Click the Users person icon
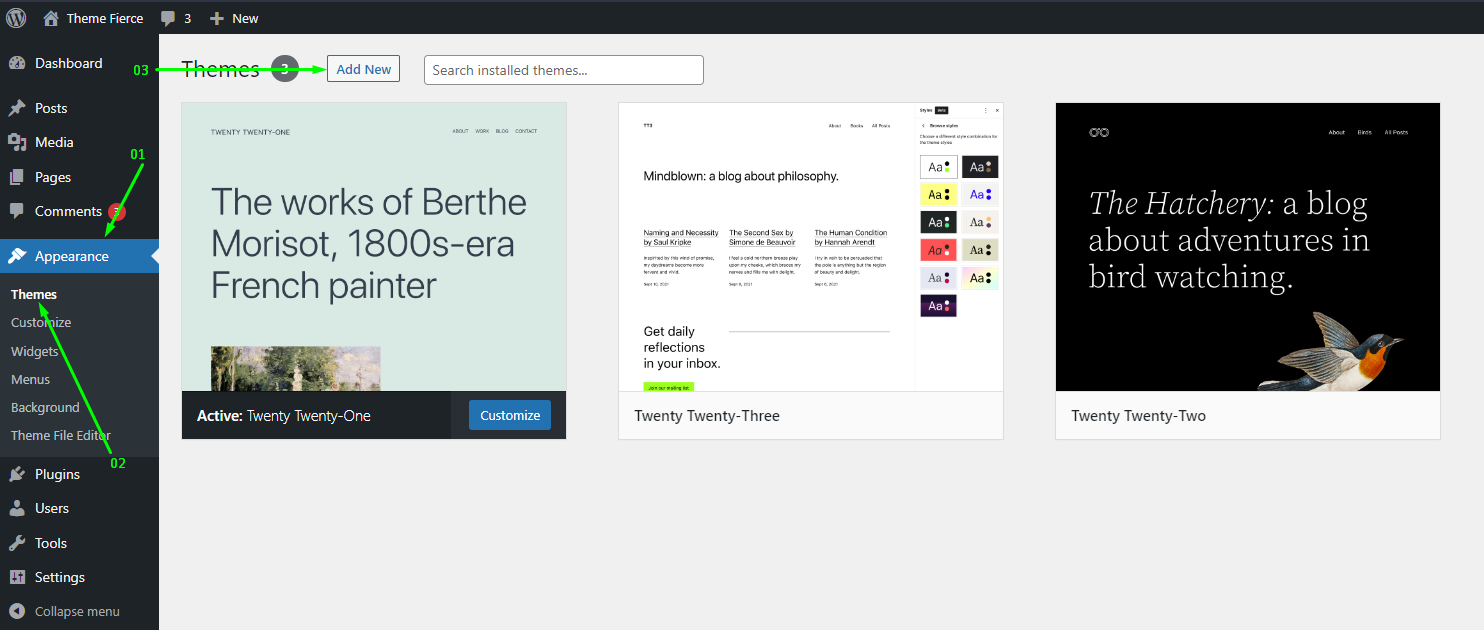 (17, 508)
